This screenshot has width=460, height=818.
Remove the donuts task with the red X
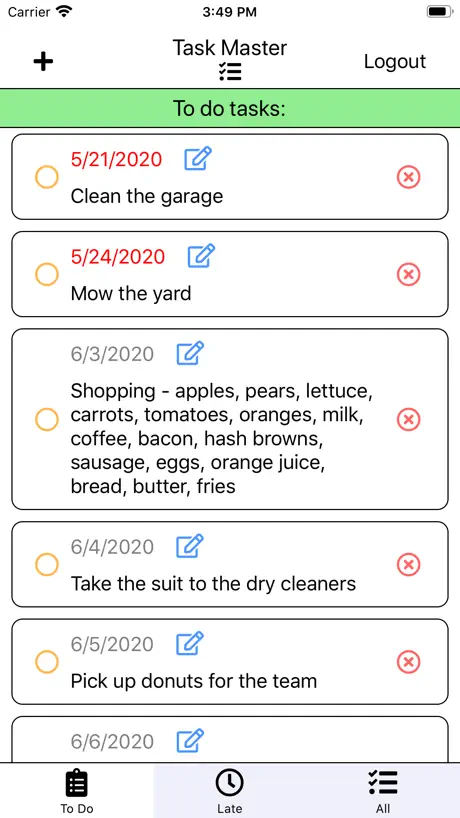[408, 662]
